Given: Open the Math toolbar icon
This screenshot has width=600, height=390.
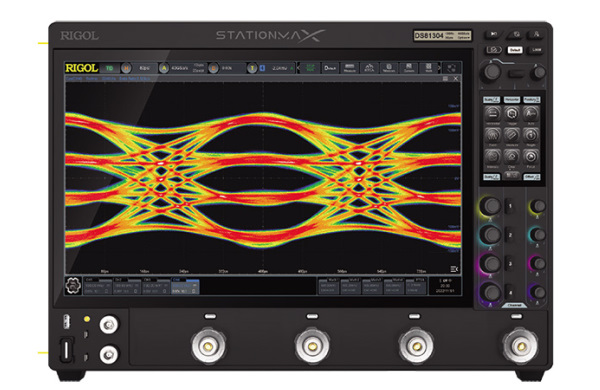Looking at the screenshot, I should [x=428, y=68].
